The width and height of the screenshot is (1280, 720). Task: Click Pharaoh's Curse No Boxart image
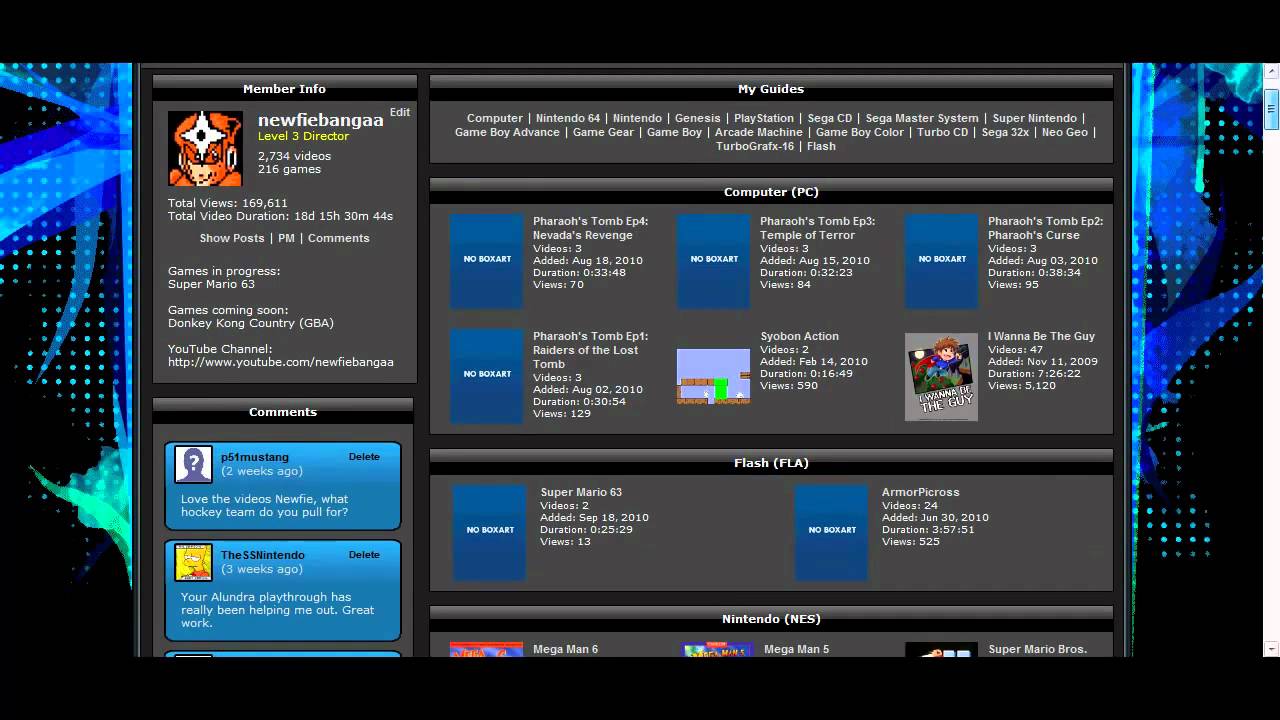pos(941,260)
